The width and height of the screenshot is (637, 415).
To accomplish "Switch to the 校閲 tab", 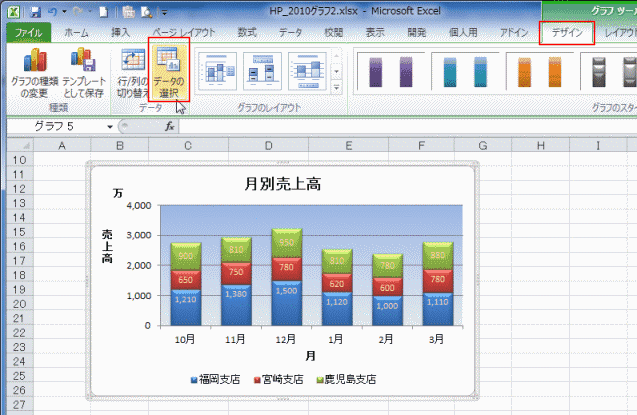I will point(334,32).
